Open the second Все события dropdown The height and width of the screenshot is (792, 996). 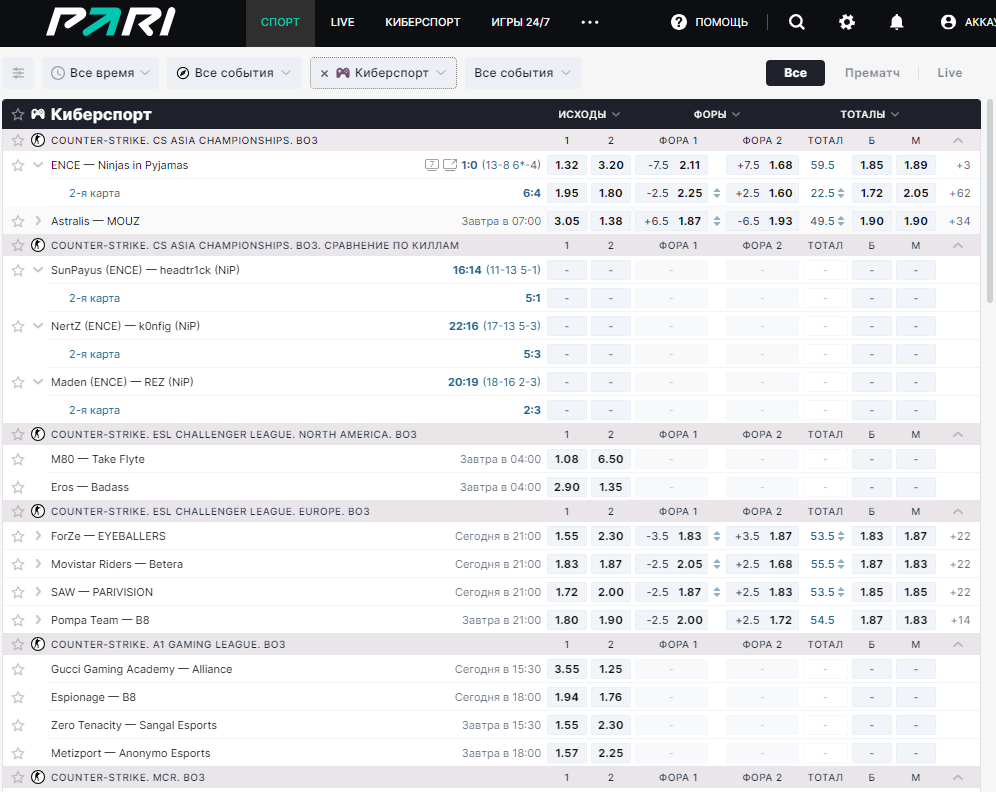point(523,73)
